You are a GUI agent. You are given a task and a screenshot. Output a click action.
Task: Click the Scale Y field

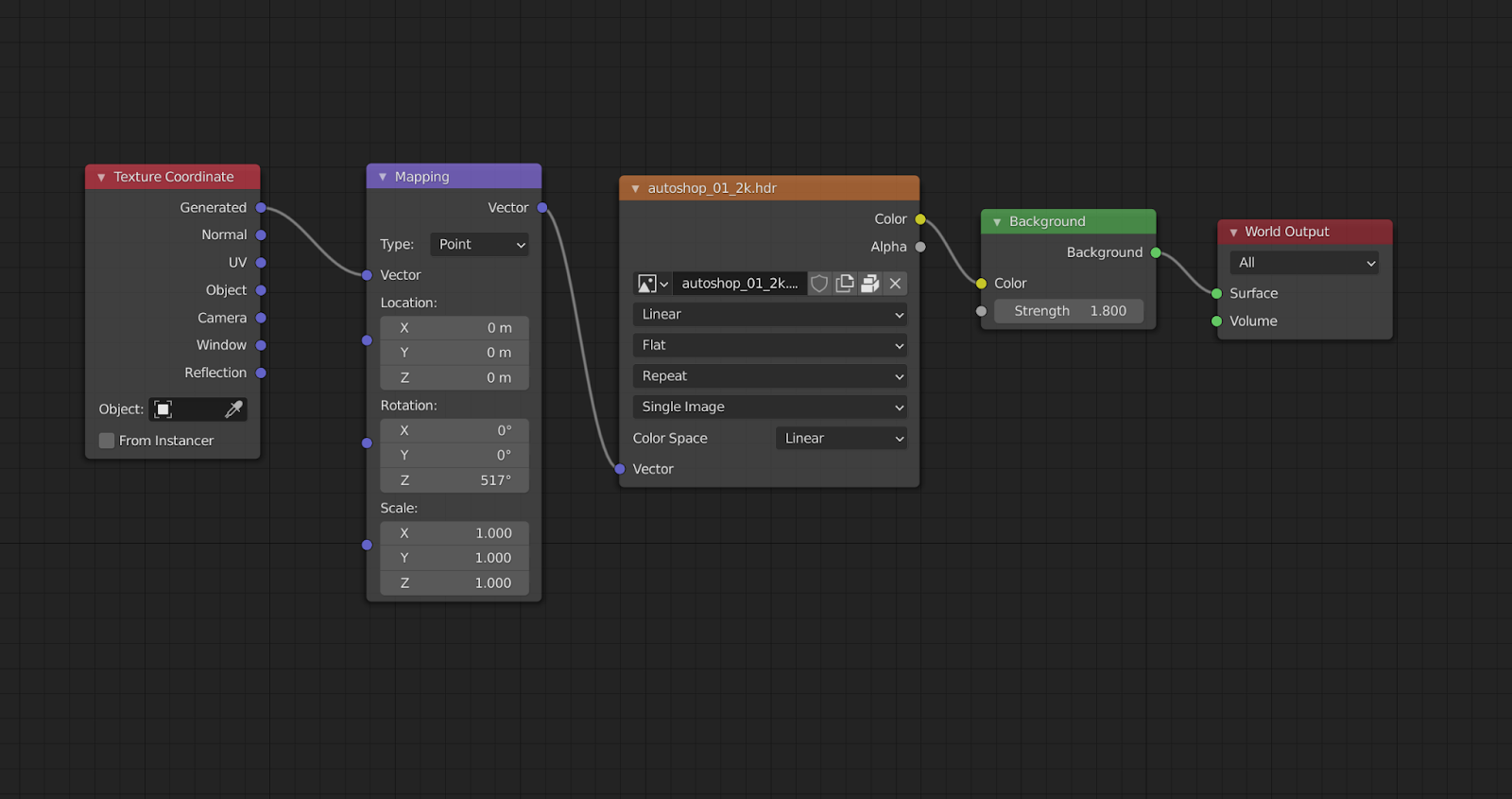click(455, 558)
